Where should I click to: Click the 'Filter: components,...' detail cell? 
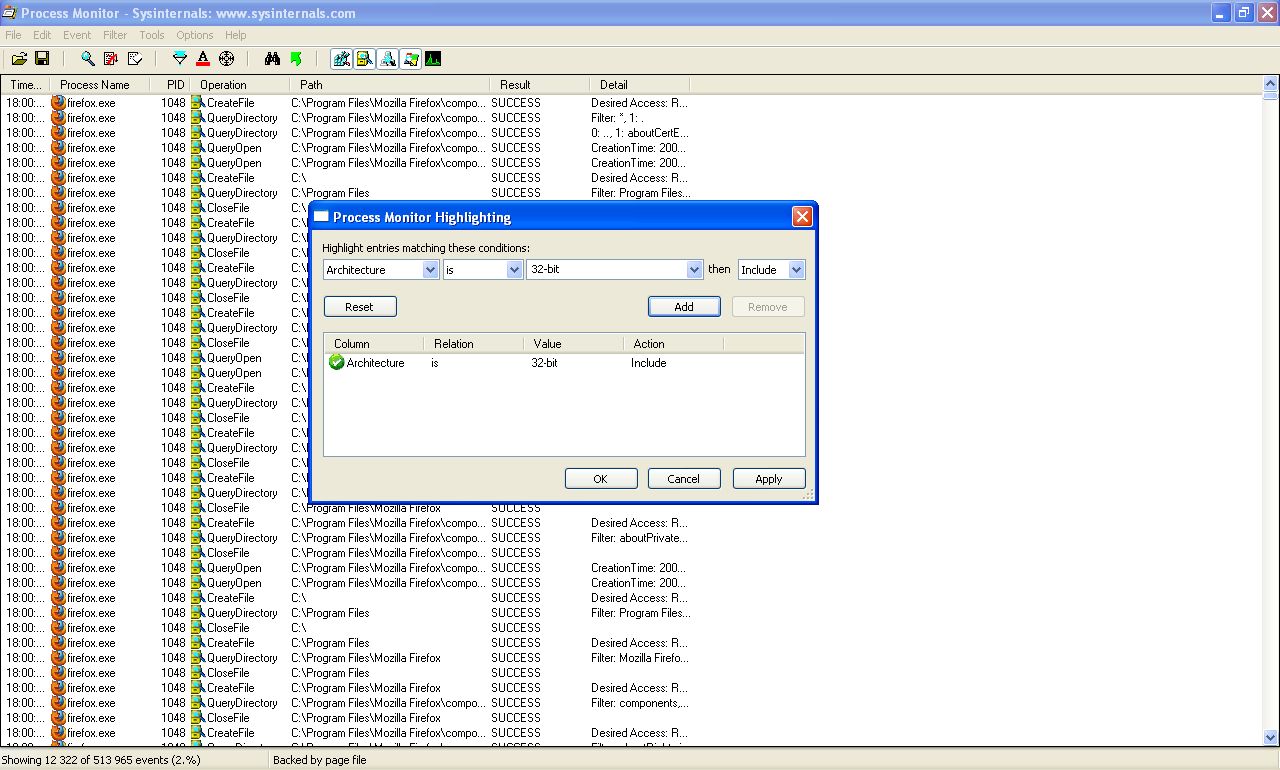639,703
